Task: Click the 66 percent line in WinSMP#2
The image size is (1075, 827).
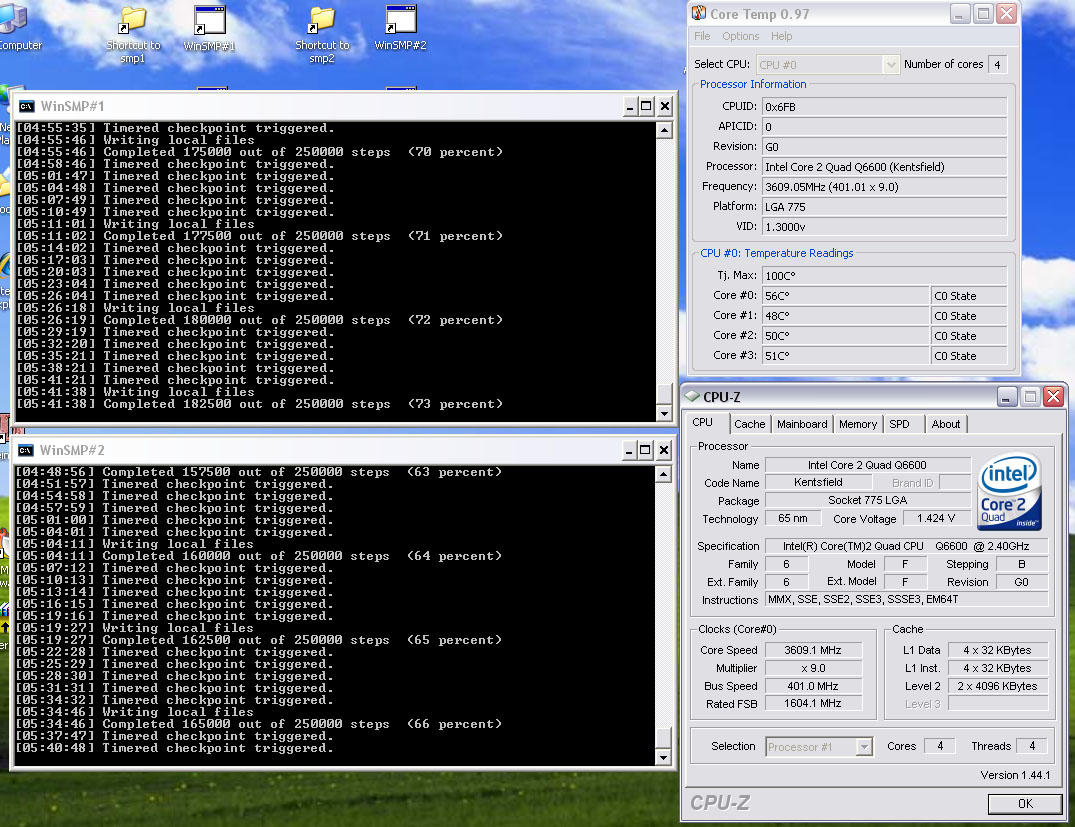Action: [258, 724]
